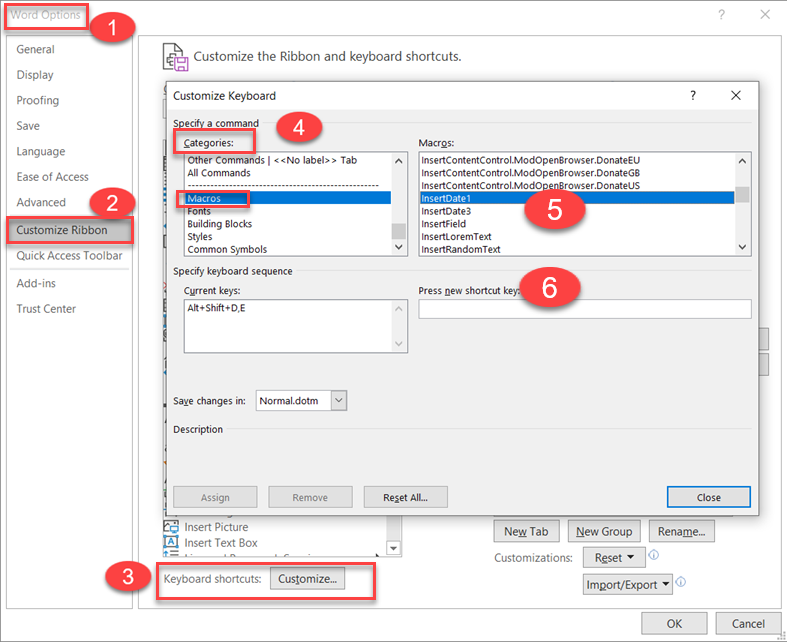Select Common Symbols category
The height and width of the screenshot is (642, 787).
point(288,249)
